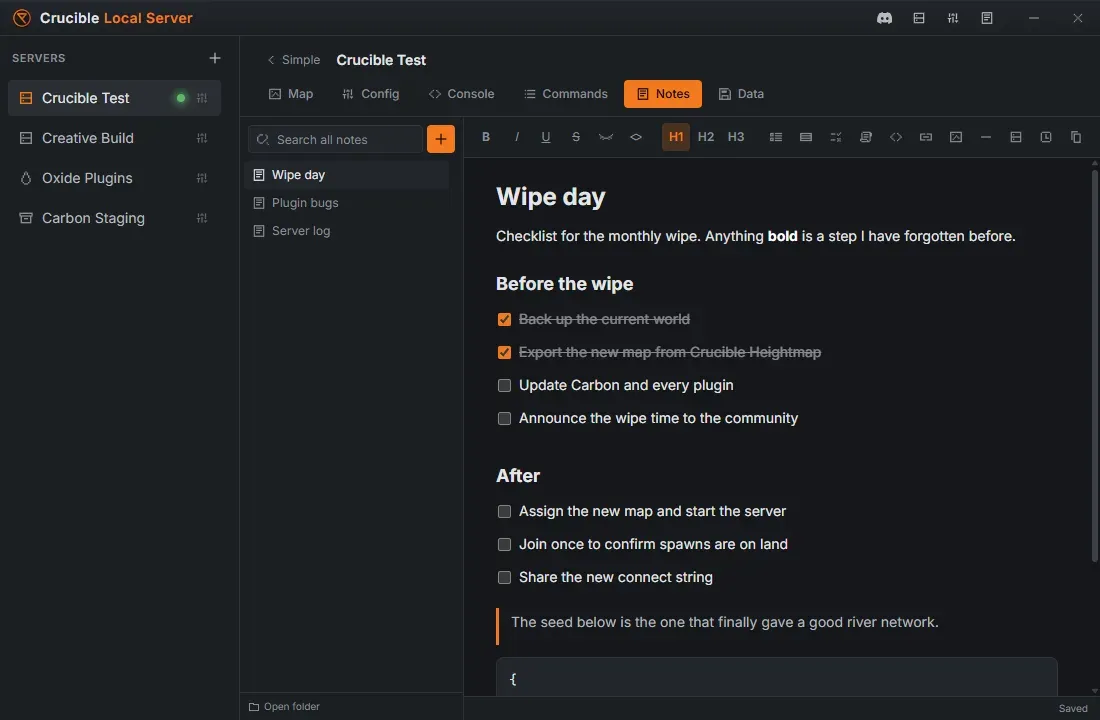The height and width of the screenshot is (720, 1100).
Task: Click the 'Before the wipe' heading
Action: coord(565,284)
